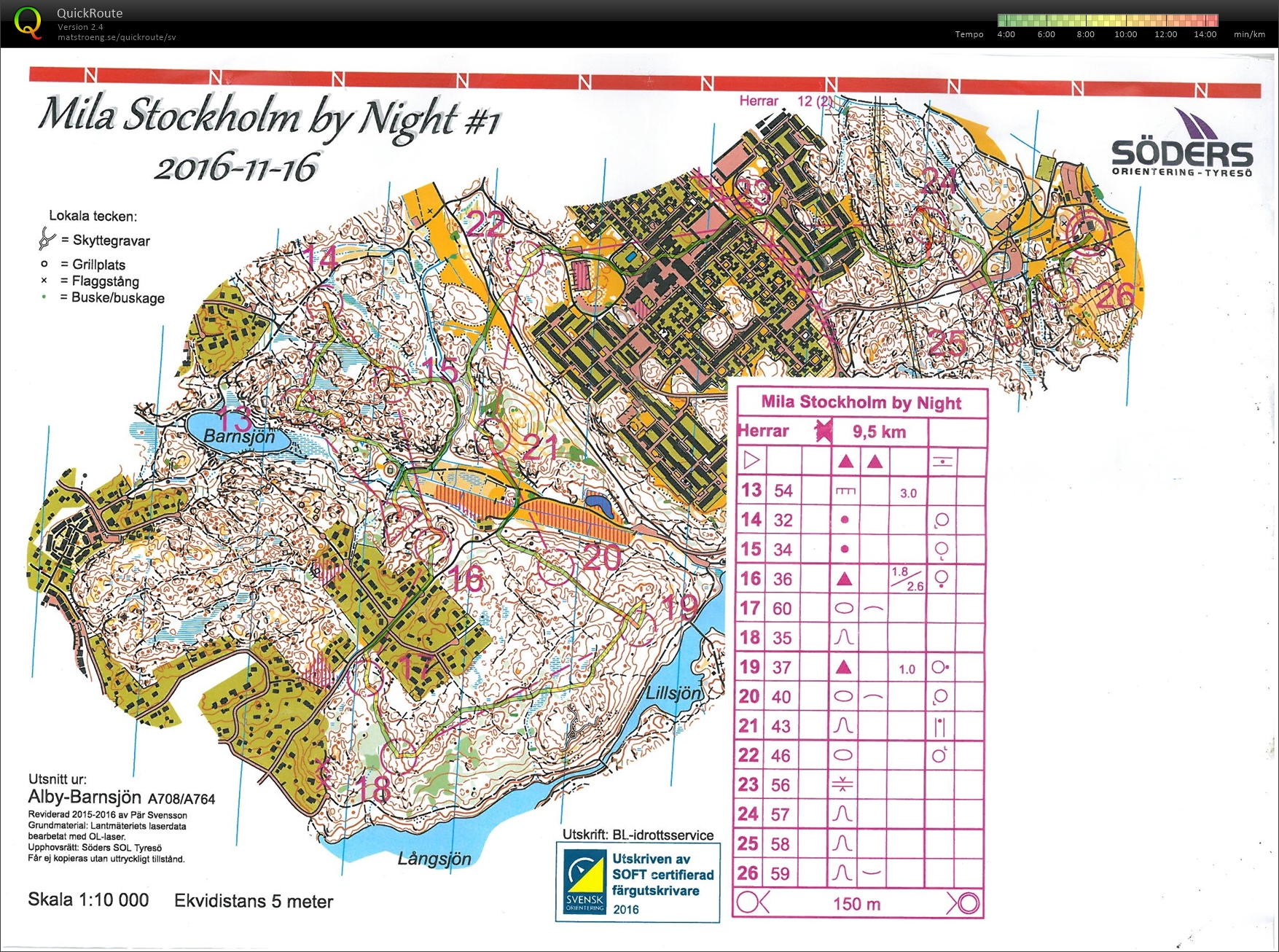Screen dimensions: 1279x952
Task: Select the 14:00 tempo scale label
Action: tap(1205, 34)
